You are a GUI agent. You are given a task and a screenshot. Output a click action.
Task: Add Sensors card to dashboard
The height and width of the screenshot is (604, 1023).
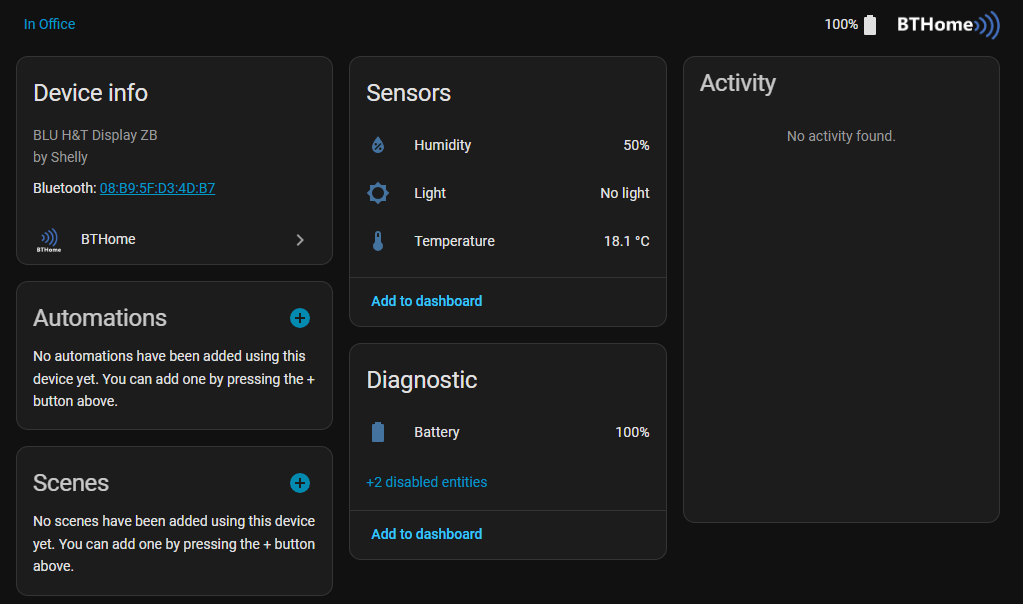pos(427,301)
